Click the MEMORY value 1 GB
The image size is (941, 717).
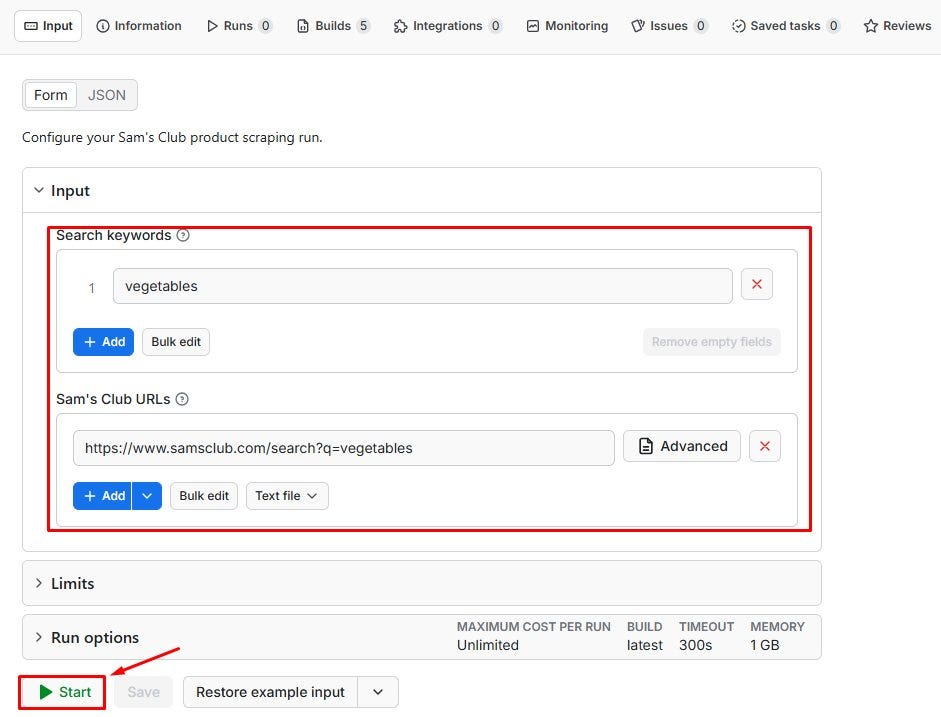point(765,646)
